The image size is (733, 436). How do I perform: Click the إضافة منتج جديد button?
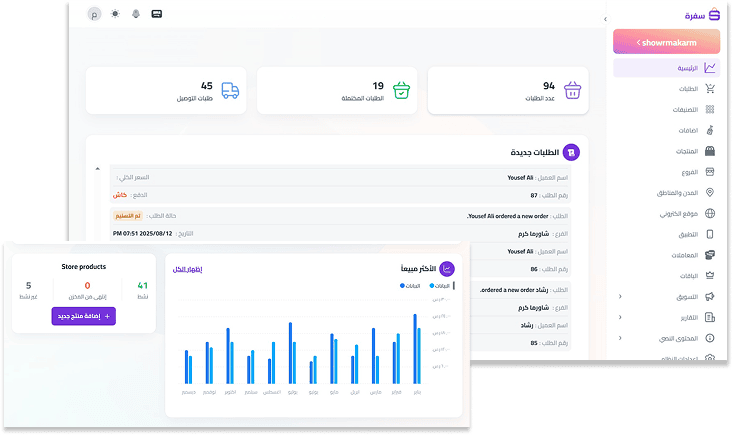click(83, 316)
